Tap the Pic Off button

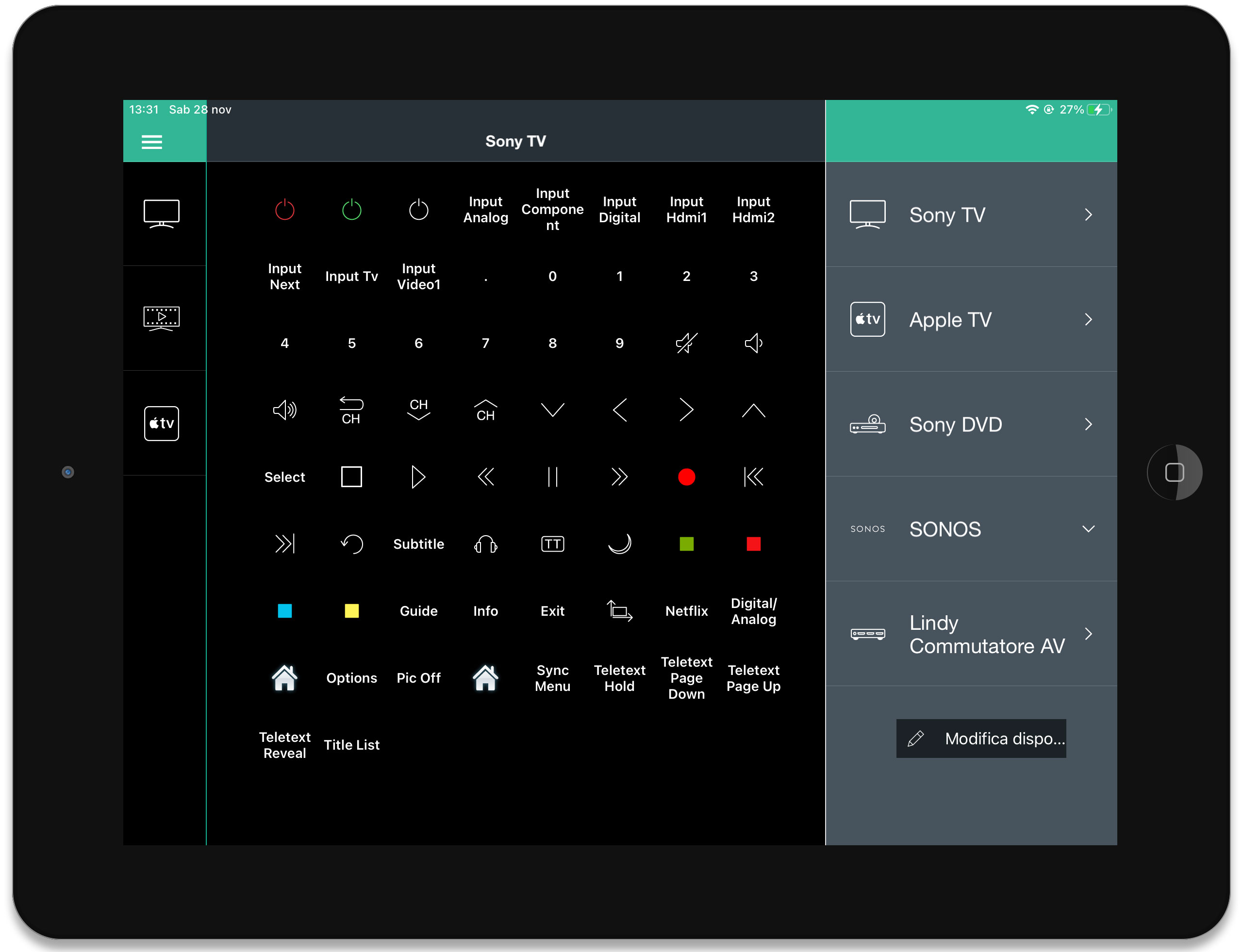point(418,678)
